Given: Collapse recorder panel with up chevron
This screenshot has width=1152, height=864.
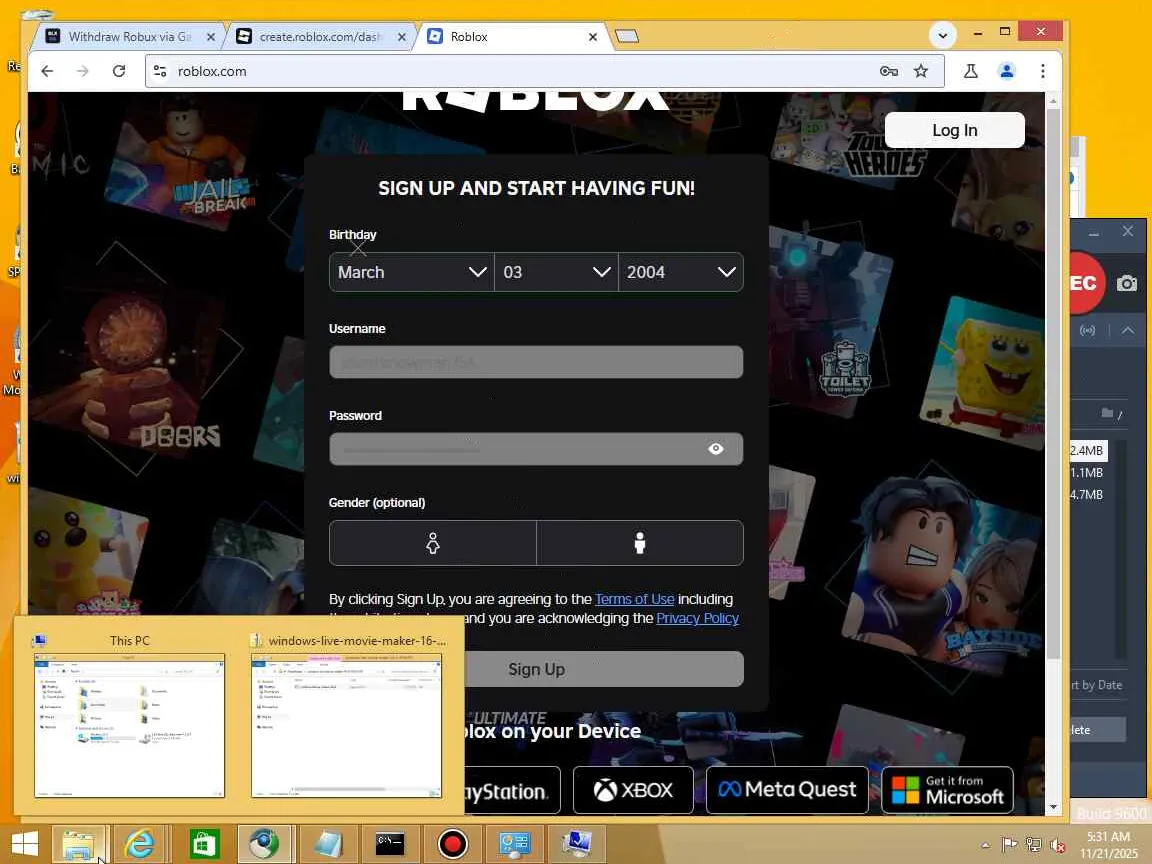Looking at the screenshot, I should [1127, 331].
